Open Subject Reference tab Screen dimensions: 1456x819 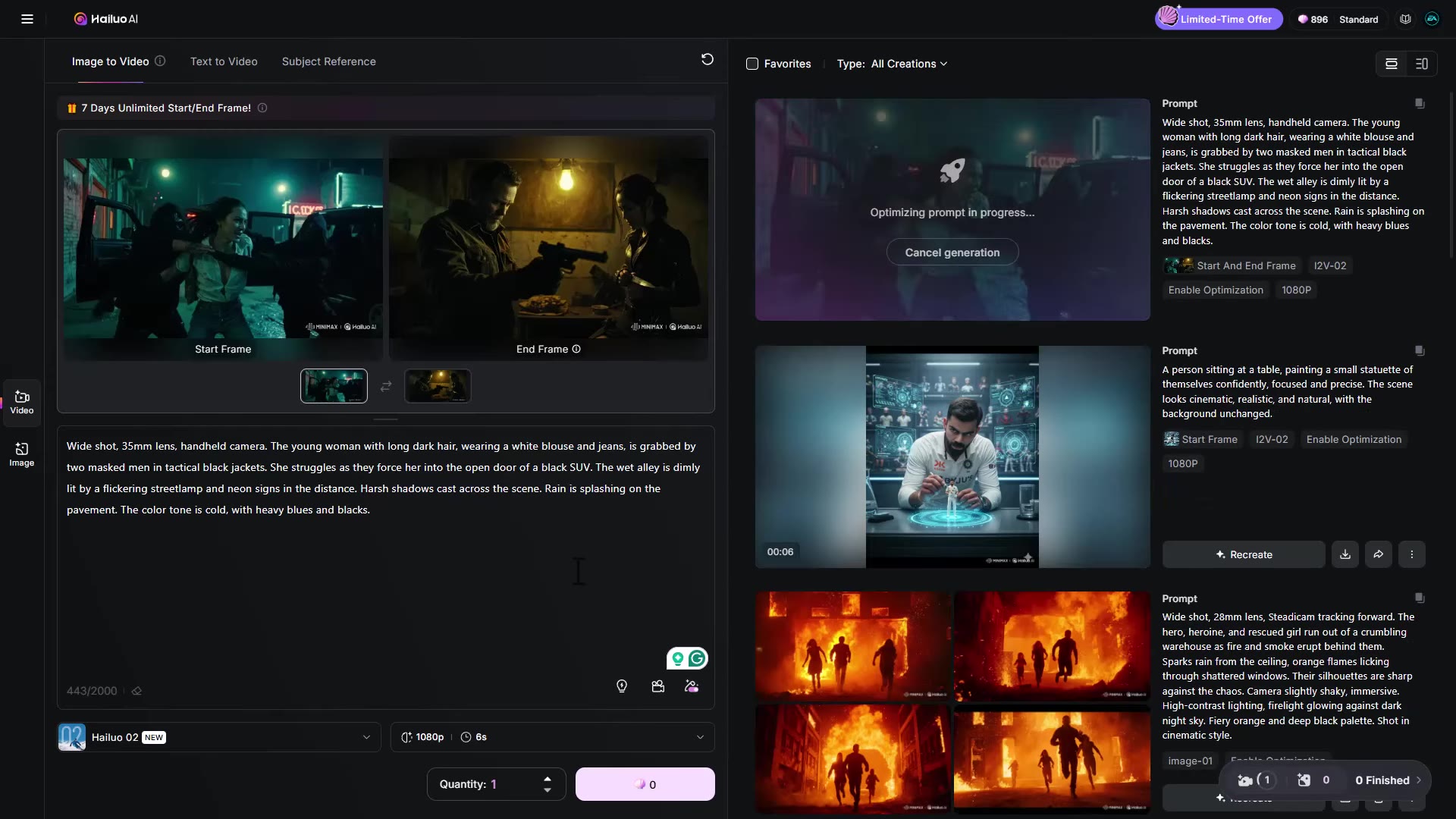pos(328,61)
